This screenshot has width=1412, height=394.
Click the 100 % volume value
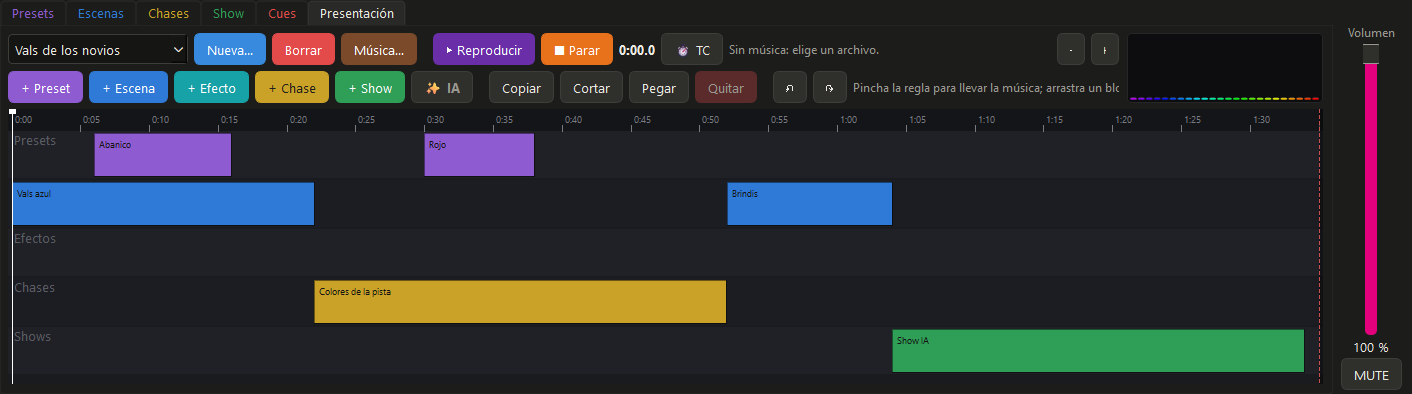point(1371,348)
